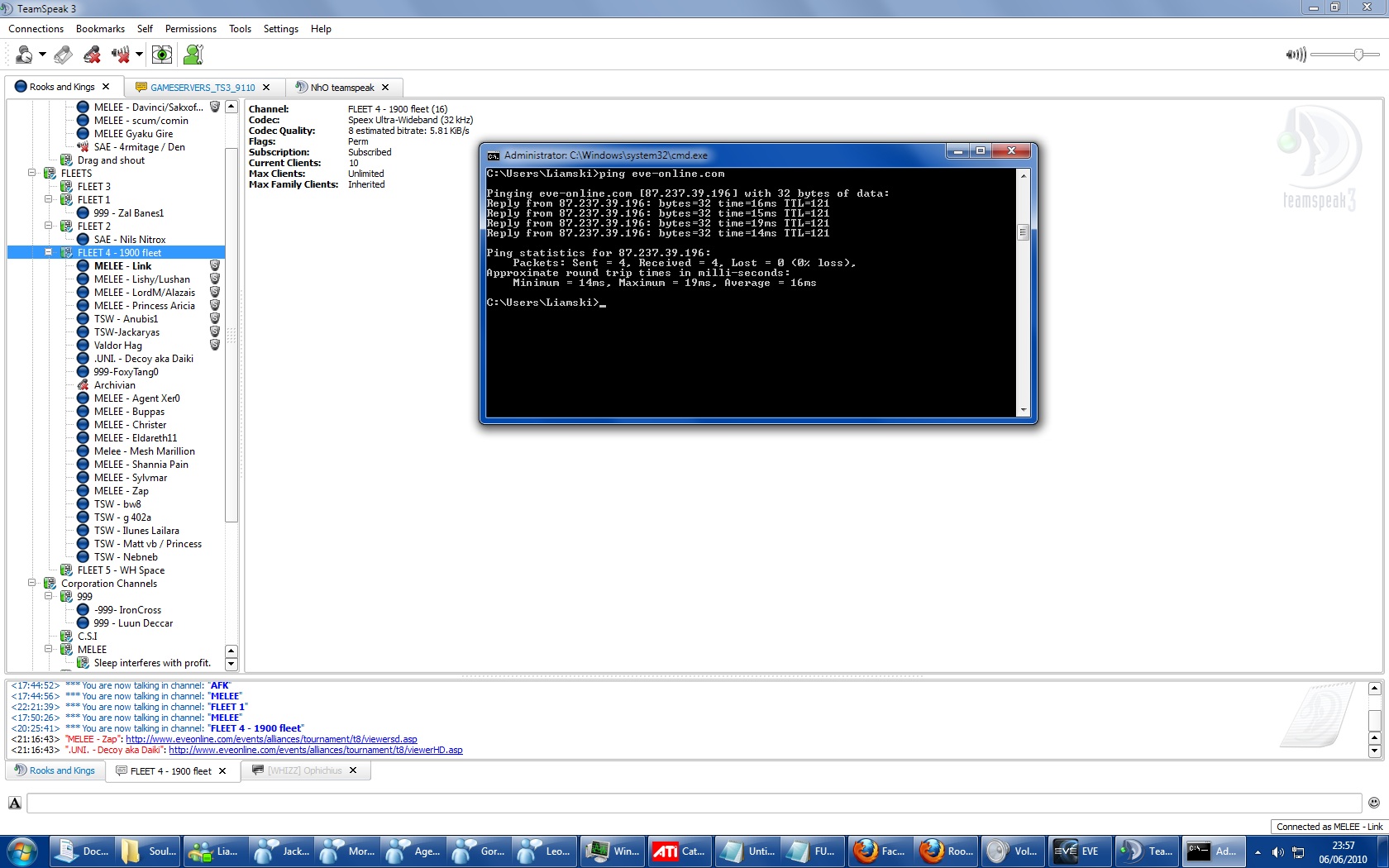Click the set-away status toolbar icon
The width and height of the screenshot is (1389, 868).
24,55
